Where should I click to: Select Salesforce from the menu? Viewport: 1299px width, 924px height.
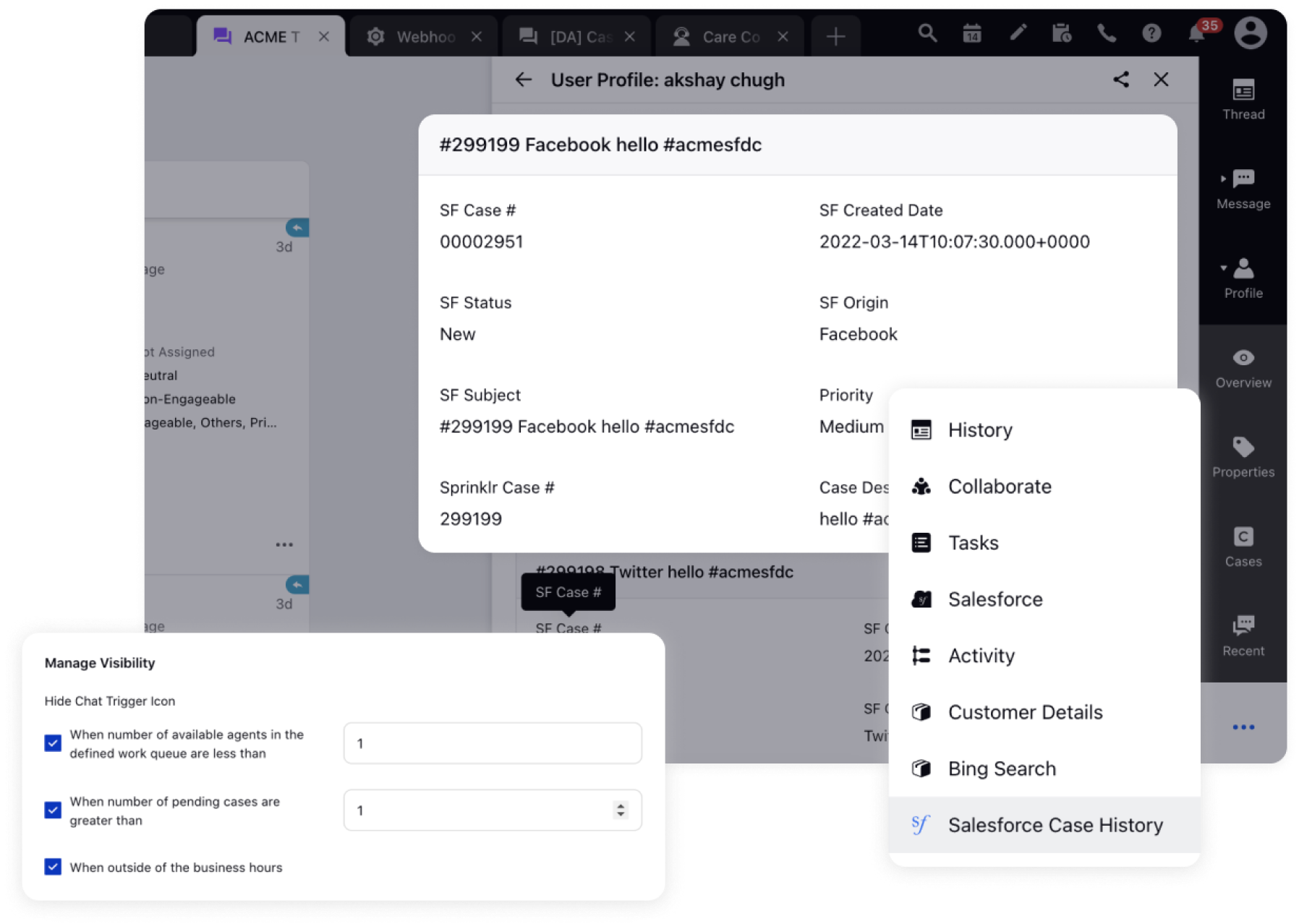tap(1044, 599)
